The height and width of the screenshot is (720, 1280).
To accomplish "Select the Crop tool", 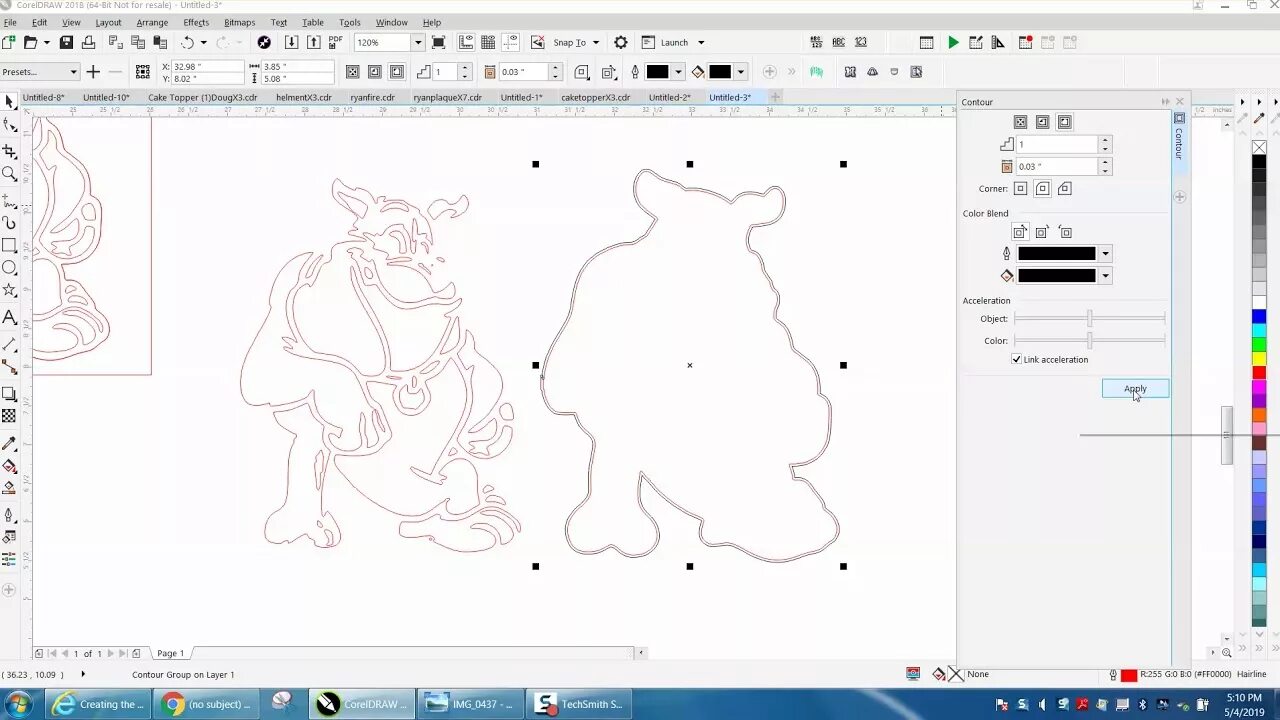I will (9, 151).
